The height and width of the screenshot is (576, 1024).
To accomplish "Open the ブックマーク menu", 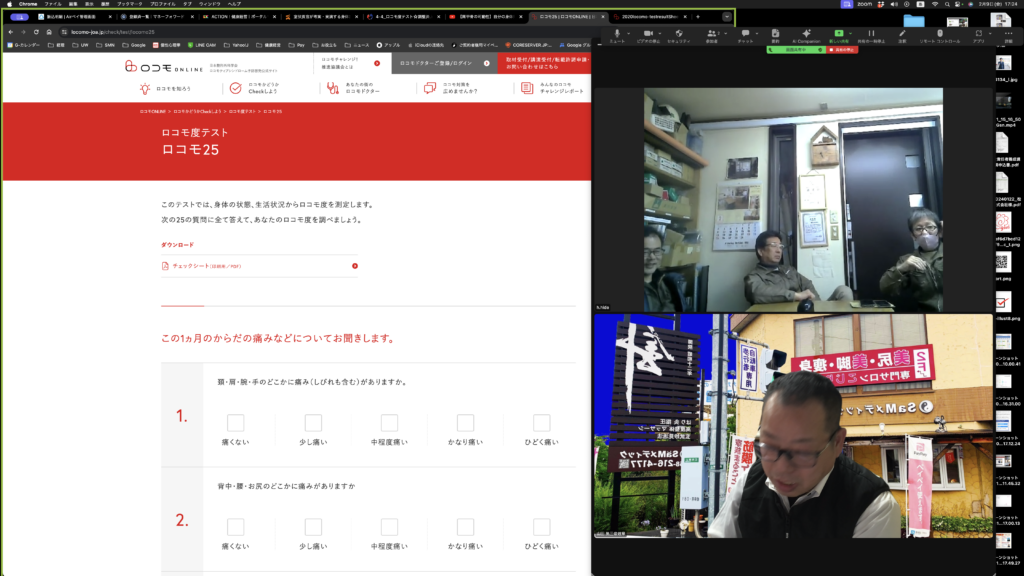I will 129,4.
